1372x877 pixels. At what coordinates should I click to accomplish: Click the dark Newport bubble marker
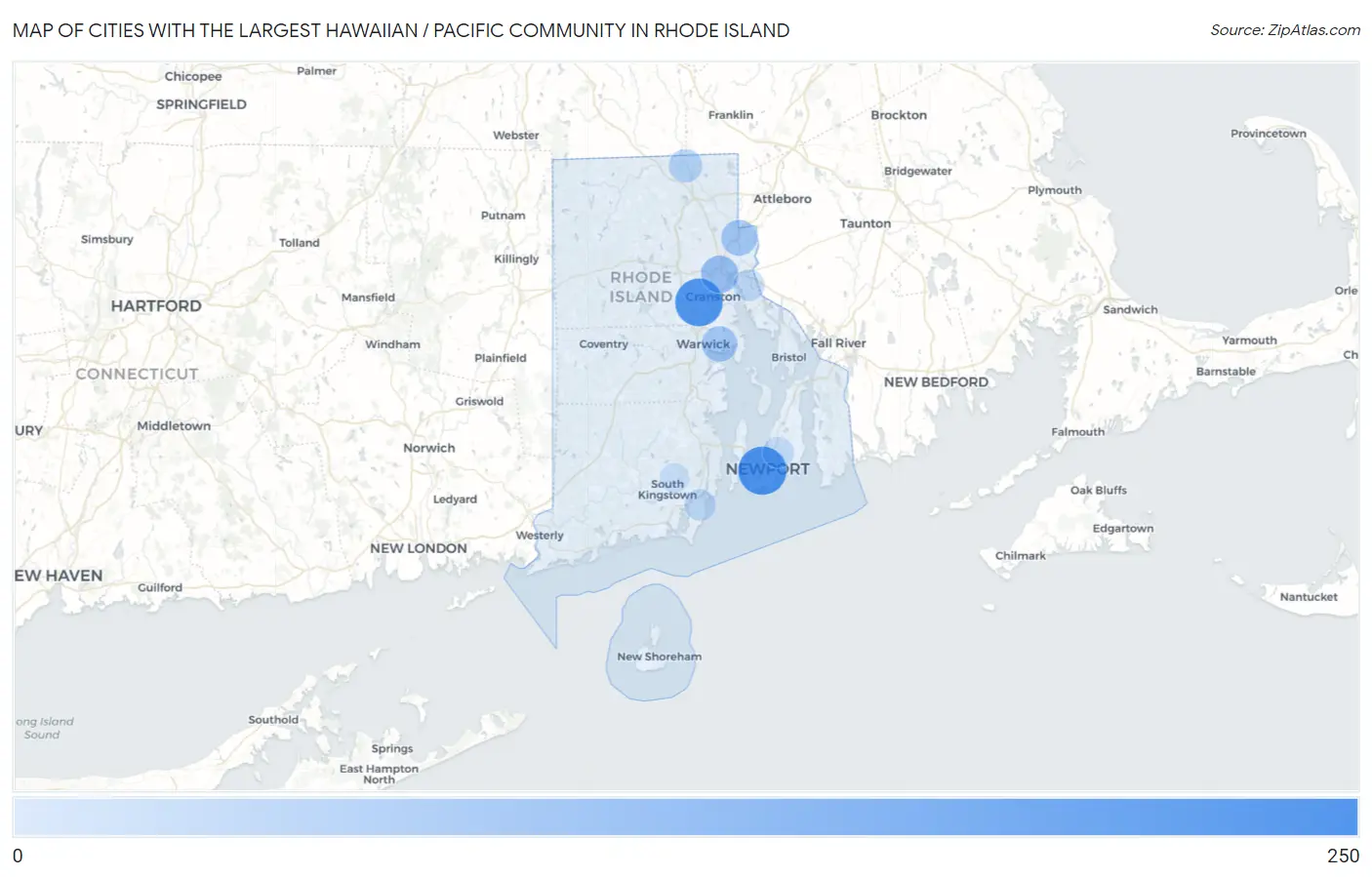762,470
